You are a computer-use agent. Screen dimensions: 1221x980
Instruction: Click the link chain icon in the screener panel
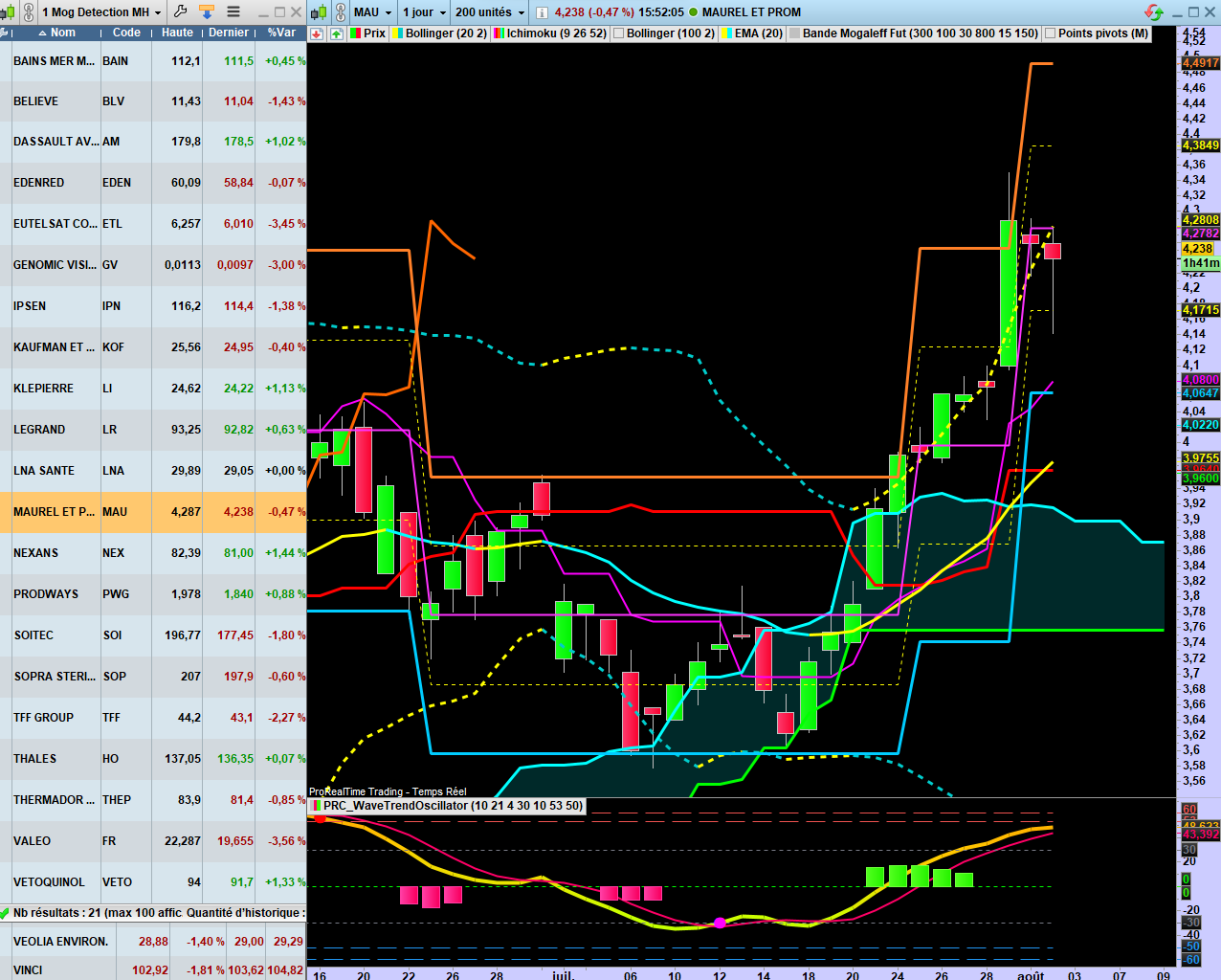(x=29, y=12)
